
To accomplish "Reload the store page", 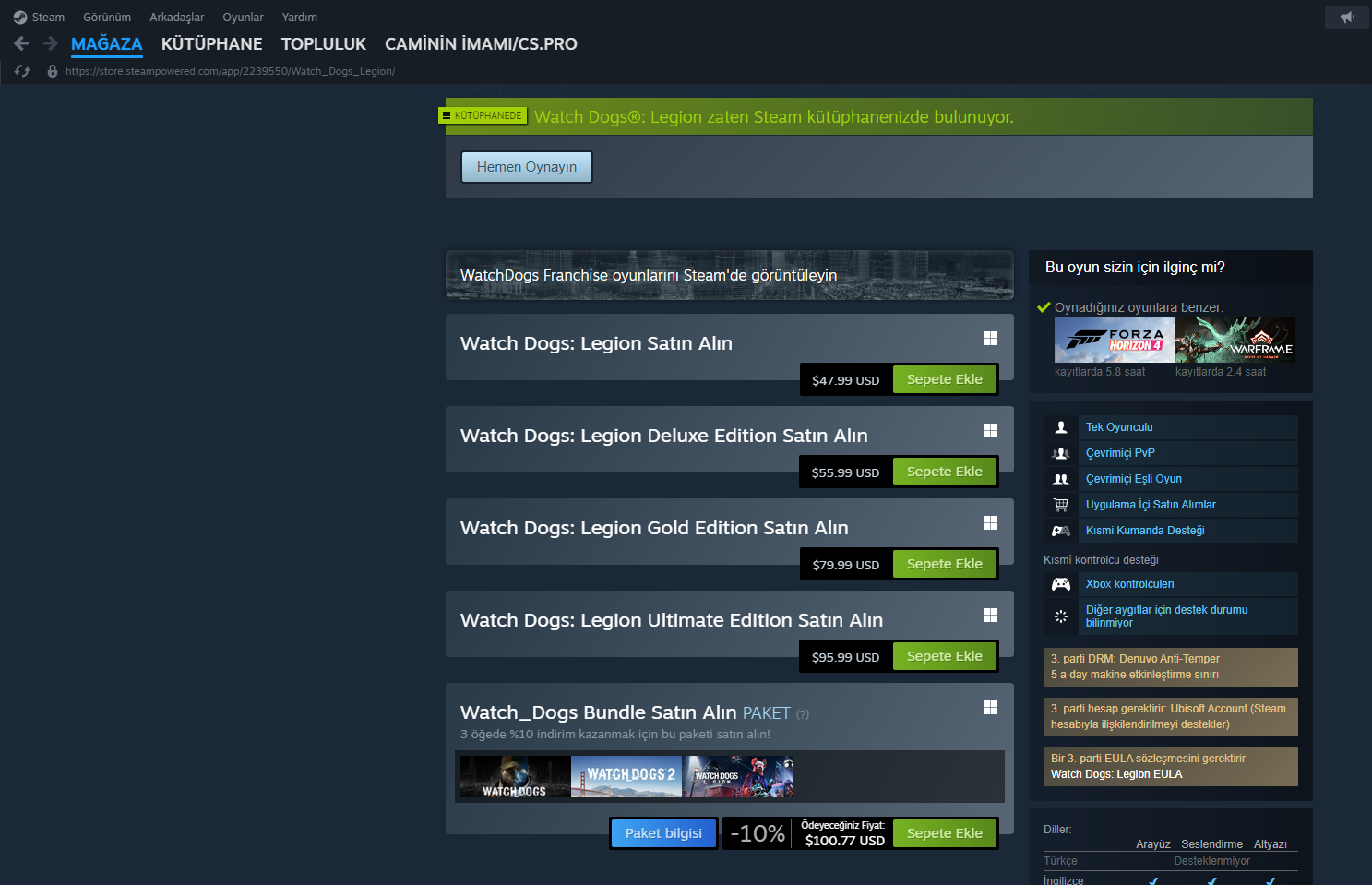I will pos(22,71).
